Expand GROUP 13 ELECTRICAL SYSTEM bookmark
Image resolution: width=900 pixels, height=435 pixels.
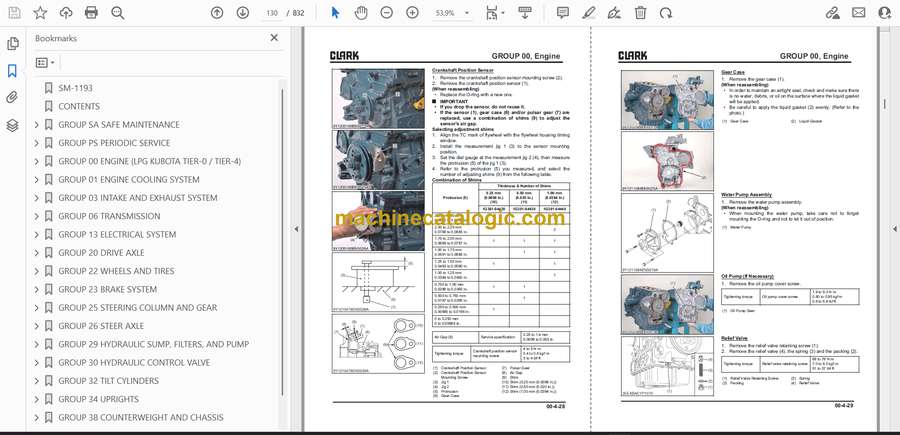click(36, 235)
